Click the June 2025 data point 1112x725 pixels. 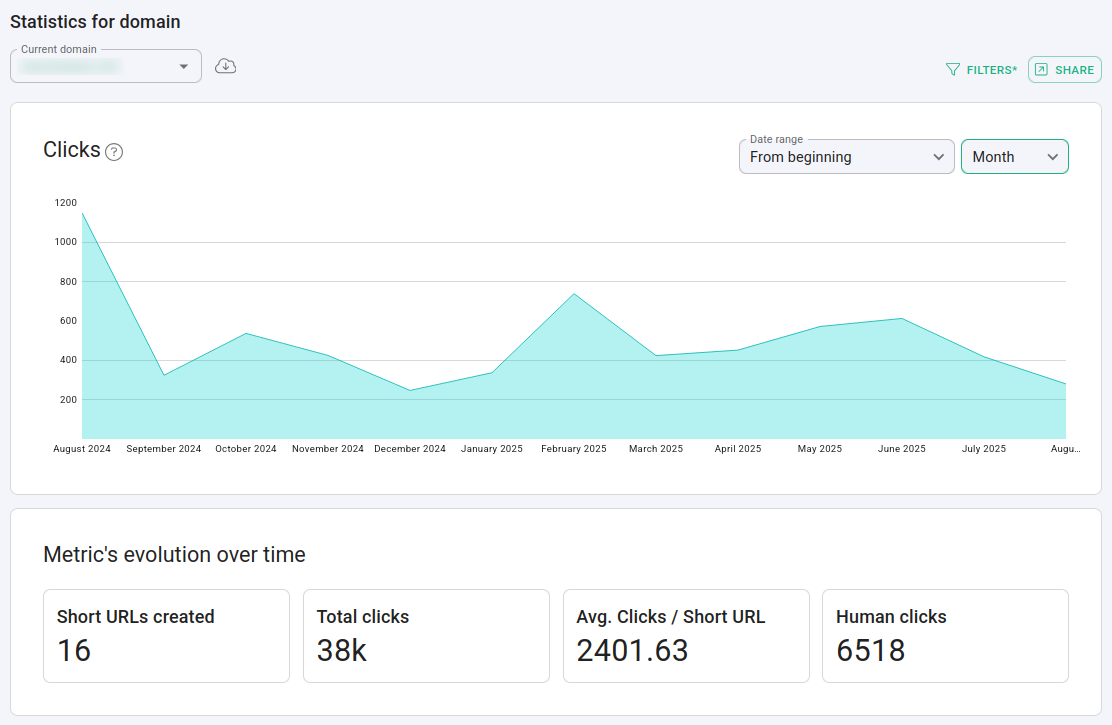click(x=902, y=318)
